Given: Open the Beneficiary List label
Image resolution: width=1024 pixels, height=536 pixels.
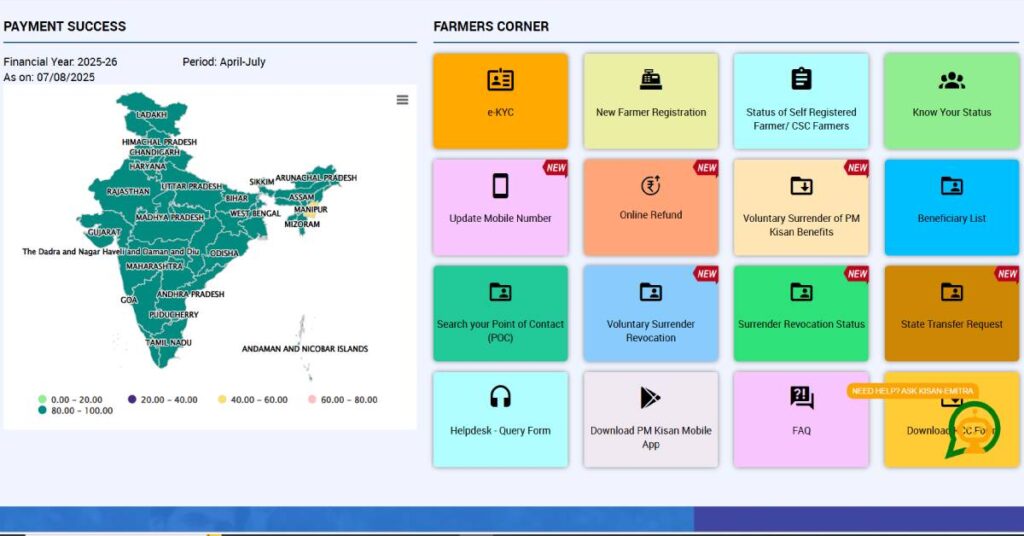Looking at the screenshot, I should 952,218.
